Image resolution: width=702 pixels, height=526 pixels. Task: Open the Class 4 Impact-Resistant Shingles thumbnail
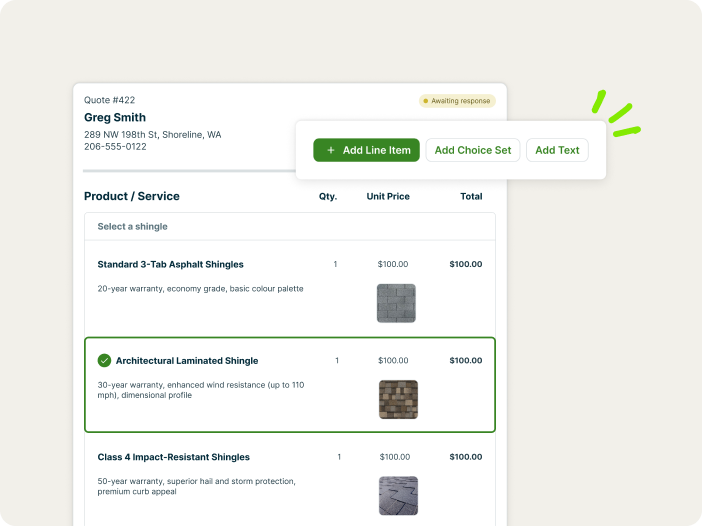pyautogui.click(x=398, y=495)
